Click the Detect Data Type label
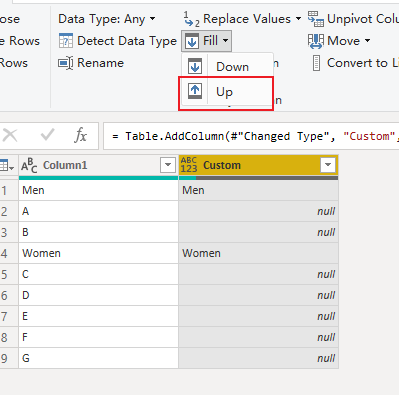This screenshot has width=399, height=395. tap(127, 41)
